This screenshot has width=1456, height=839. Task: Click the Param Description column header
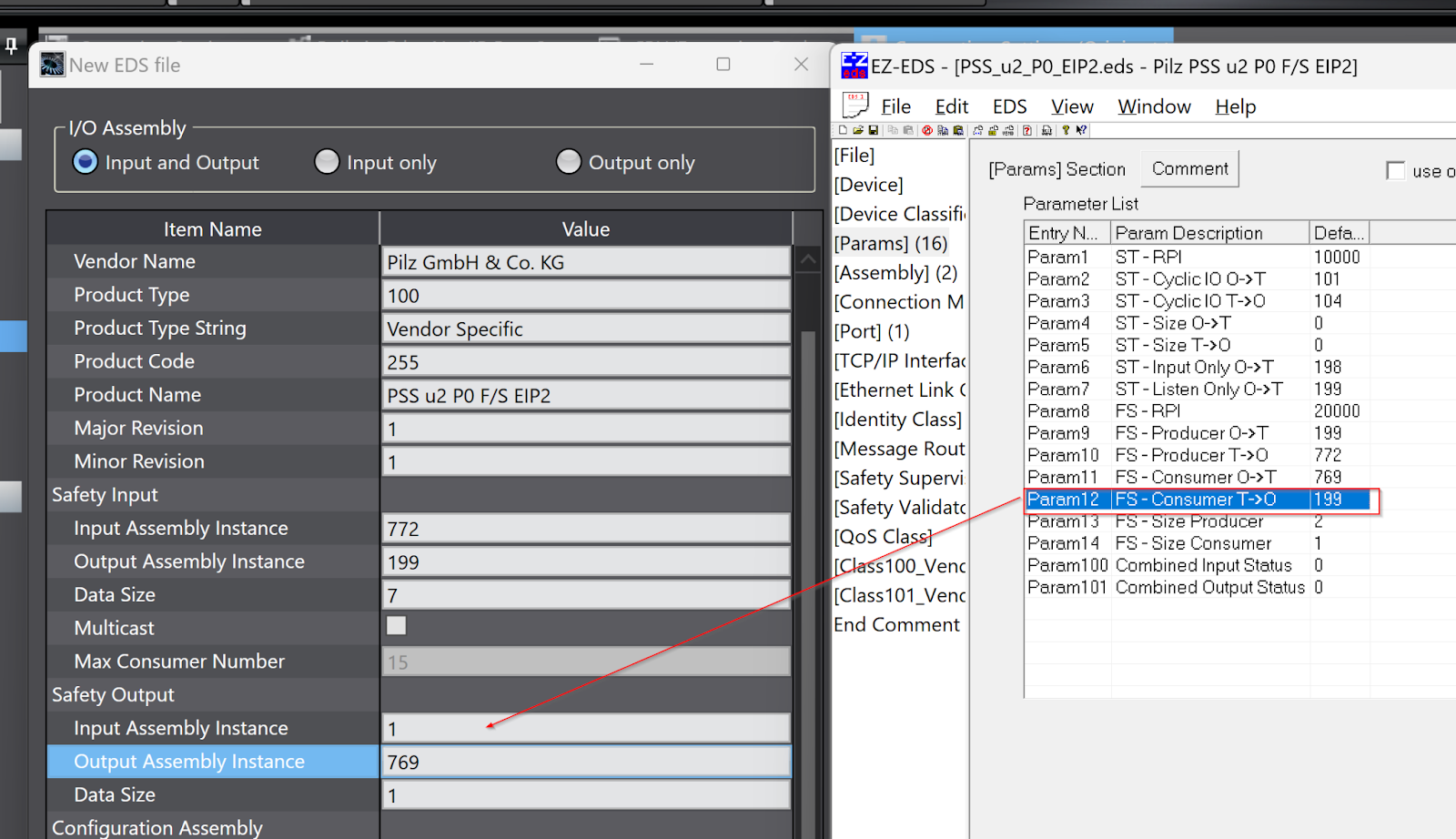click(1210, 233)
